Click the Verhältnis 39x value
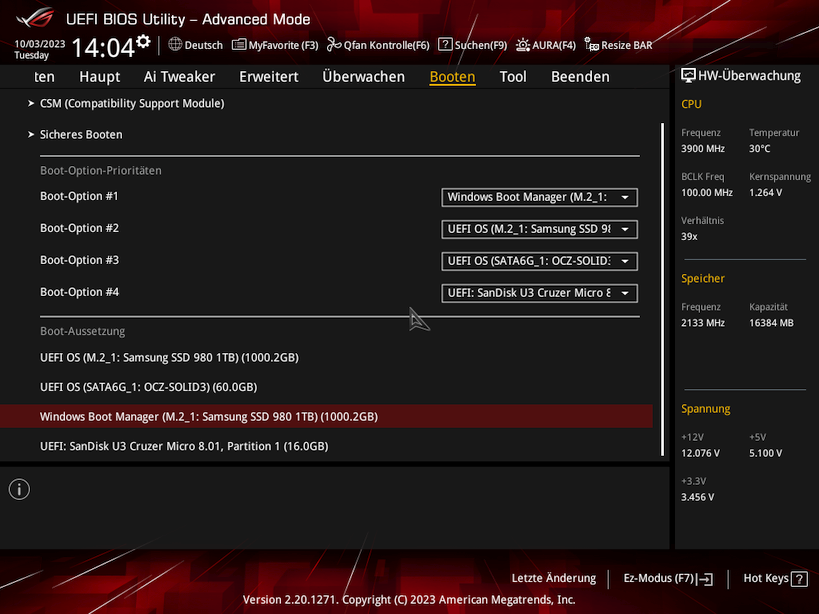 click(689, 237)
